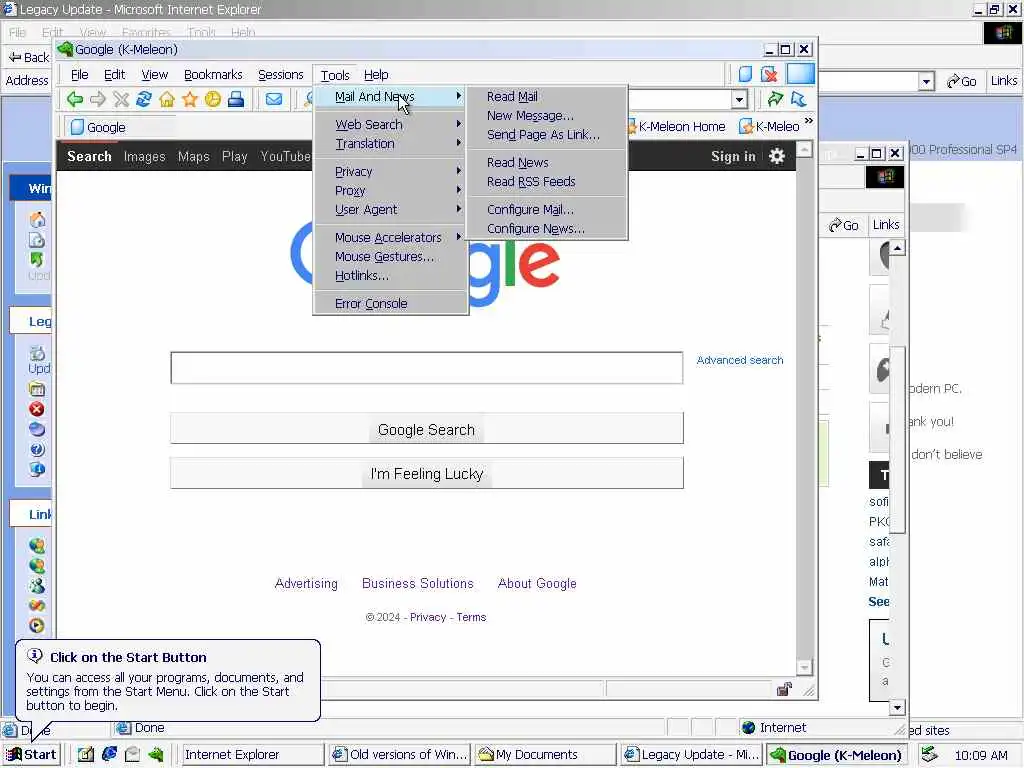This screenshot has width=1024, height=768.
Task: Open the K-Meleon Home bookmark
Action: click(677, 126)
